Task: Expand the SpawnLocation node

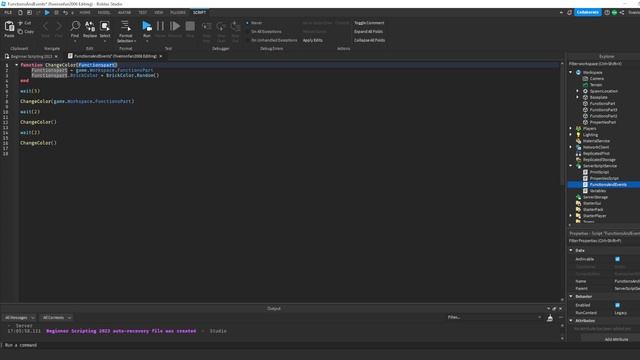Action: pos(578,91)
